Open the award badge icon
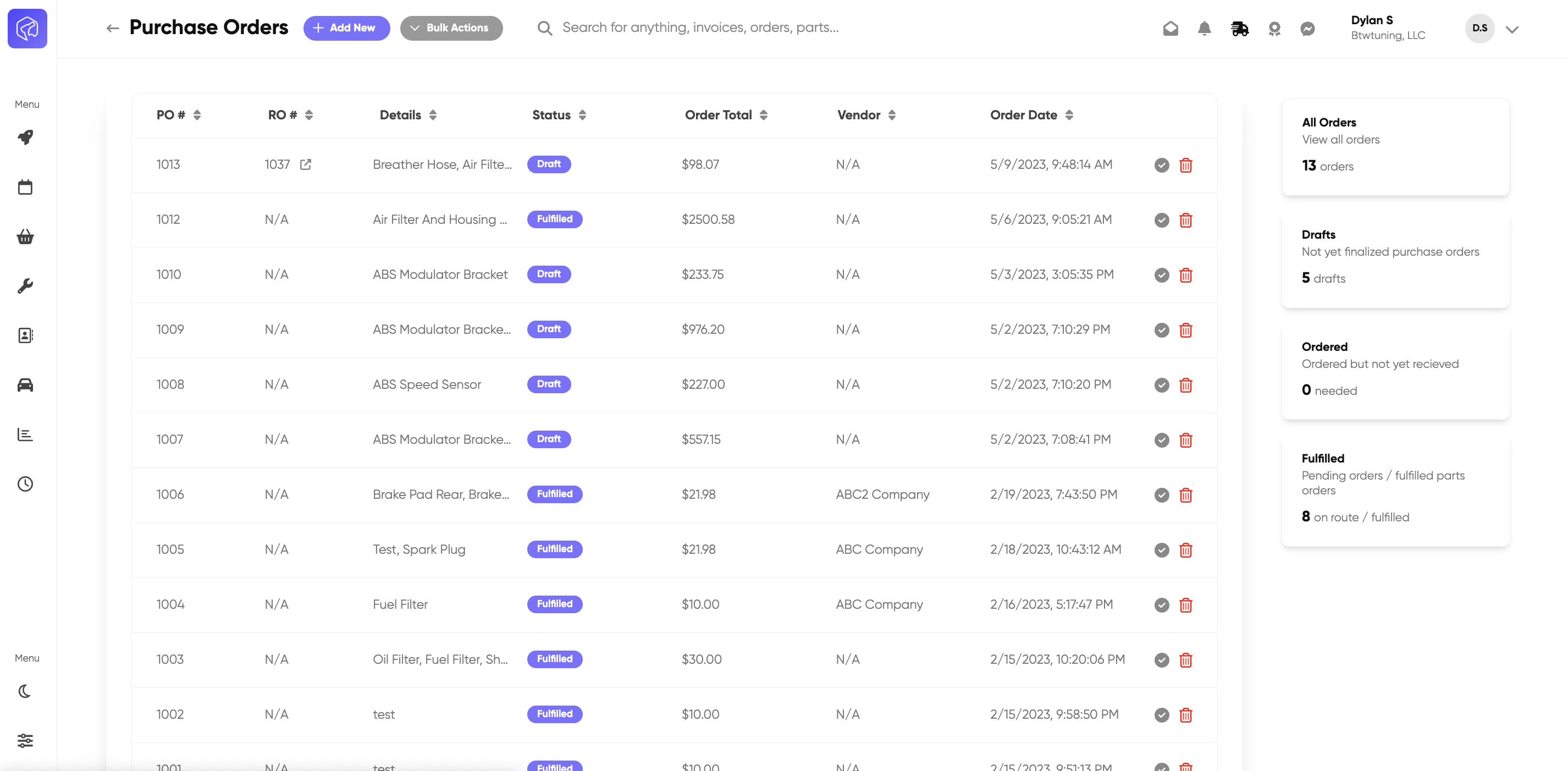 tap(1274, 29)
